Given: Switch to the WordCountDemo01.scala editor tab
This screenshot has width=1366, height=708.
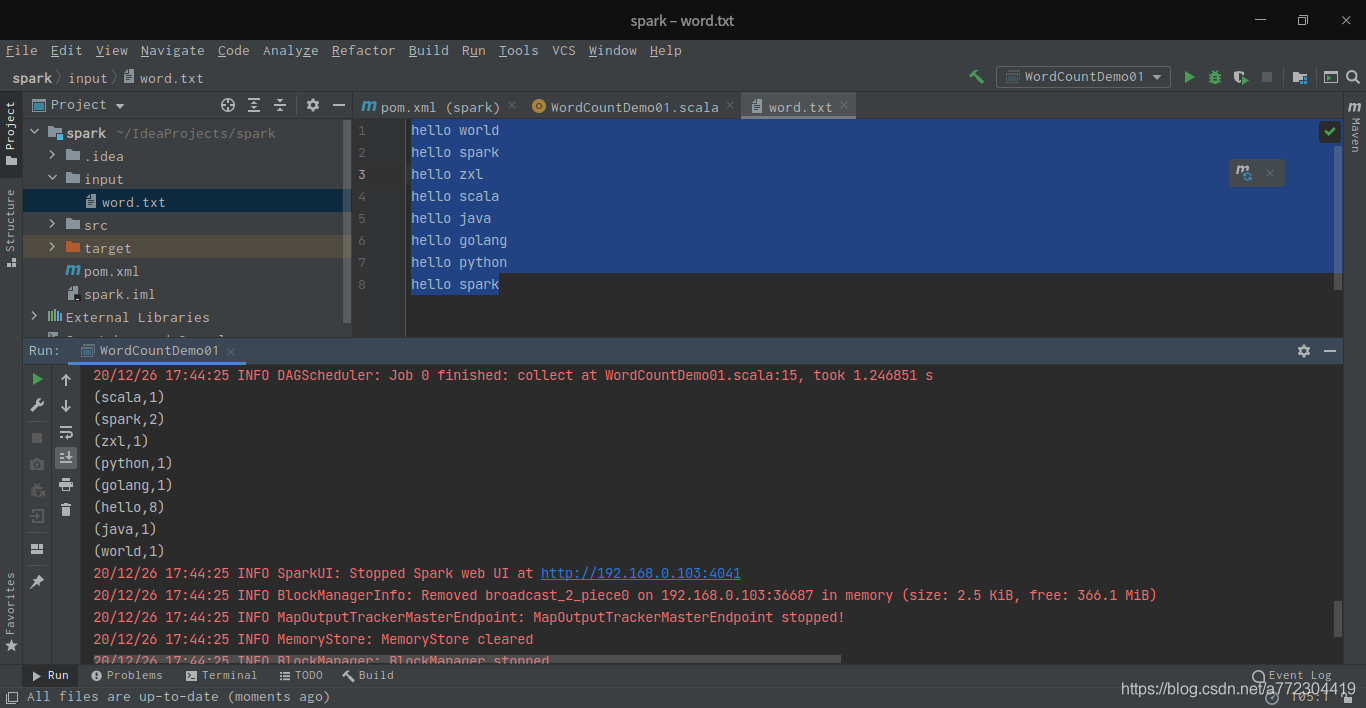Looking at the screenshot, I should click(634, 107).
